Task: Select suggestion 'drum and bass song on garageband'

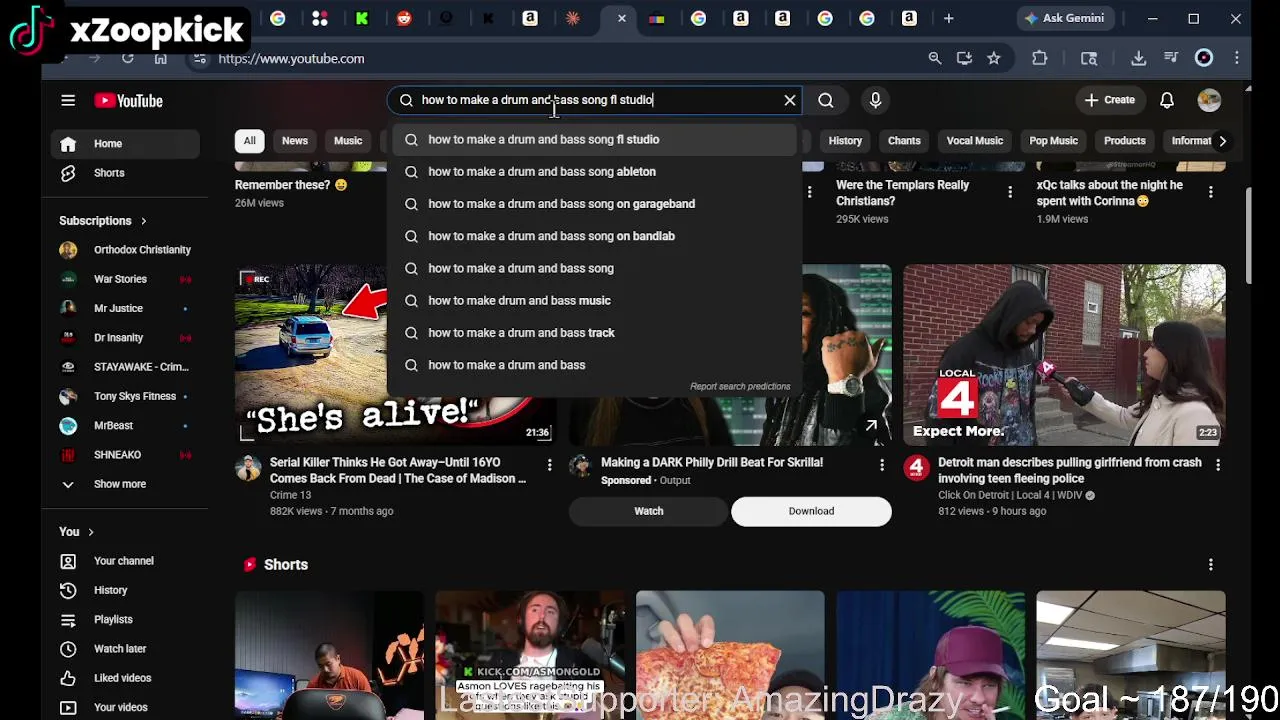Action: point(595,204)
